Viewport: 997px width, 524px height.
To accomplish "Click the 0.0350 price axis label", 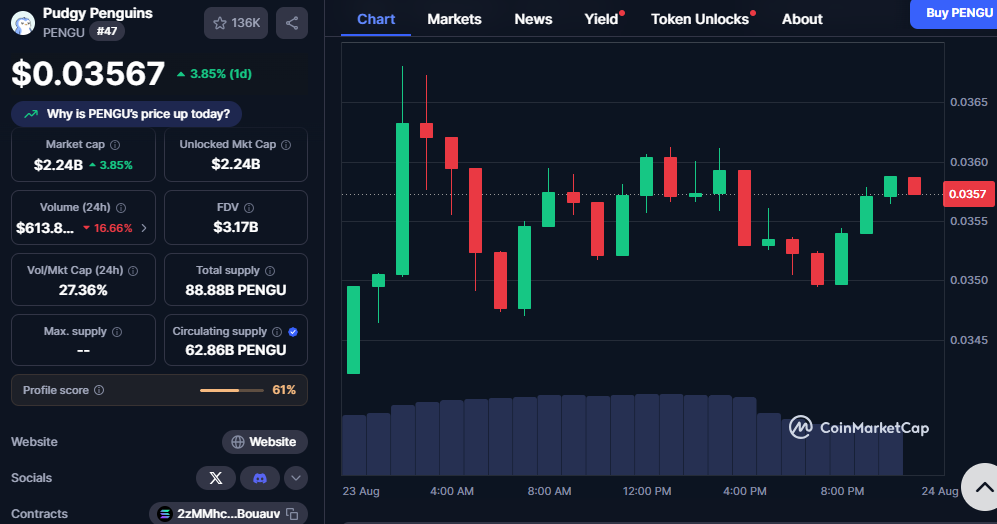I will pyautogui.click(x=969, y=280).
